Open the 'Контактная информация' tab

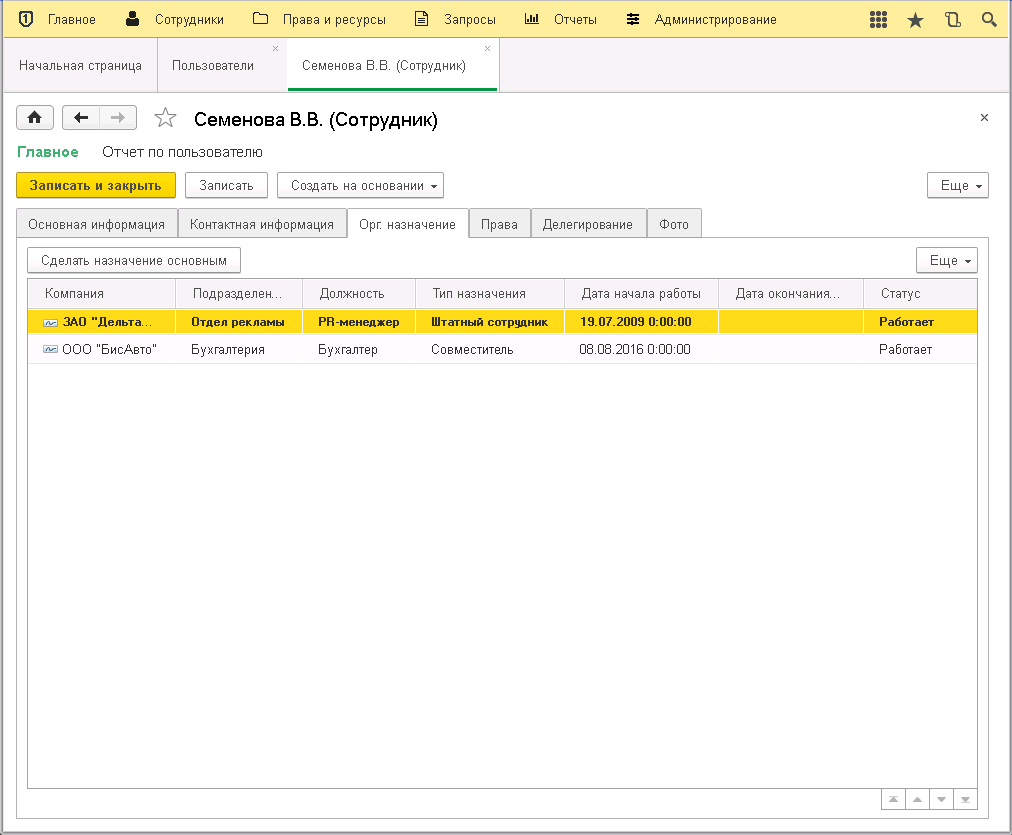pyautogui.click(x=262, y=224)
